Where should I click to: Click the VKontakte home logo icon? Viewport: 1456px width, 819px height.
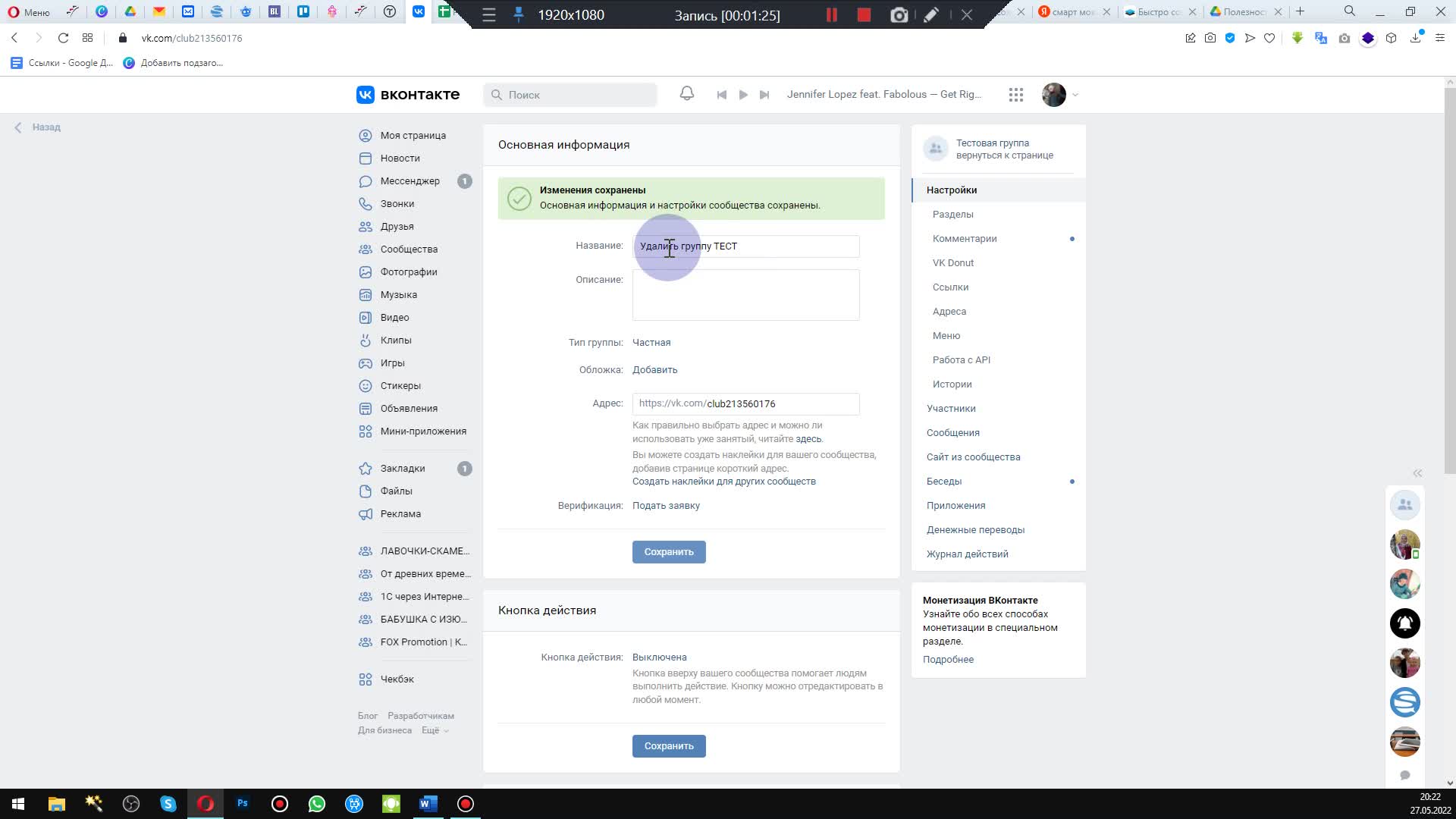[x=364, y=94]
